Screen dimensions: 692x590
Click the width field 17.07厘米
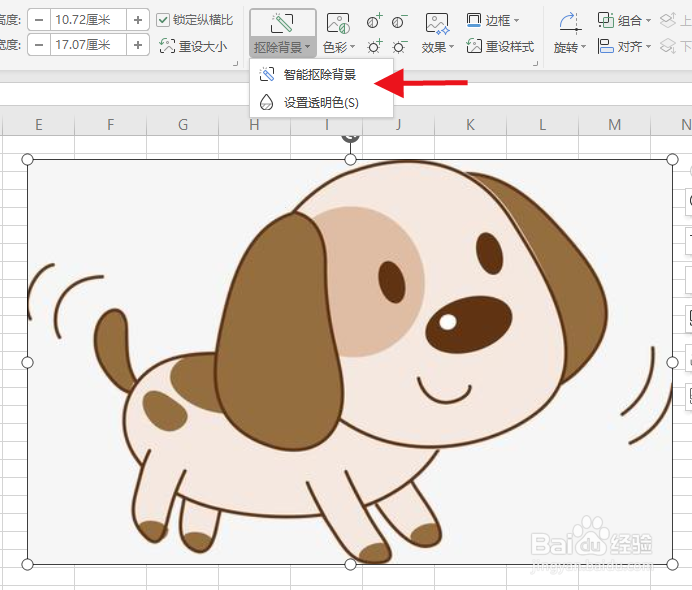[x=88, y=45]
